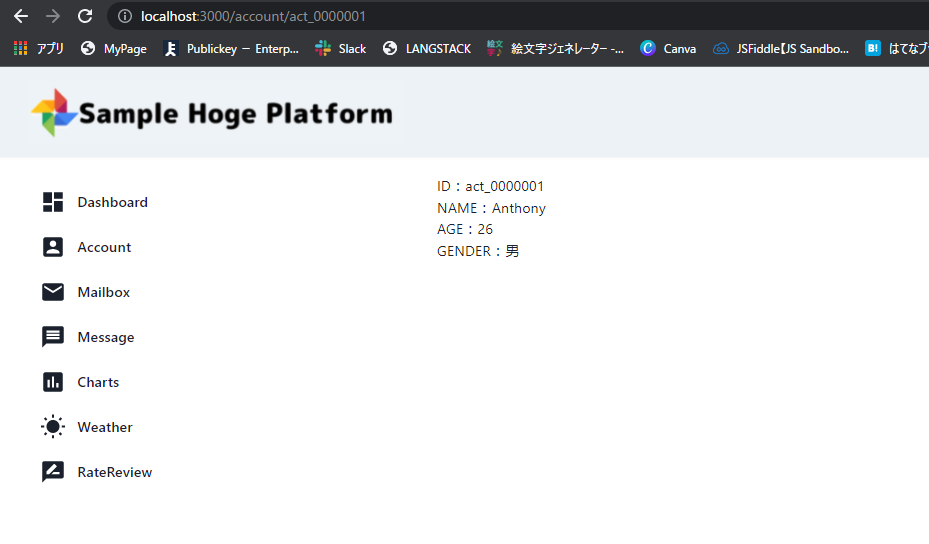Image resolution: width=929 pixels, height=544 pixels.
Task: Open the LANGSTACK bookmark
Action: click(438, 49)
